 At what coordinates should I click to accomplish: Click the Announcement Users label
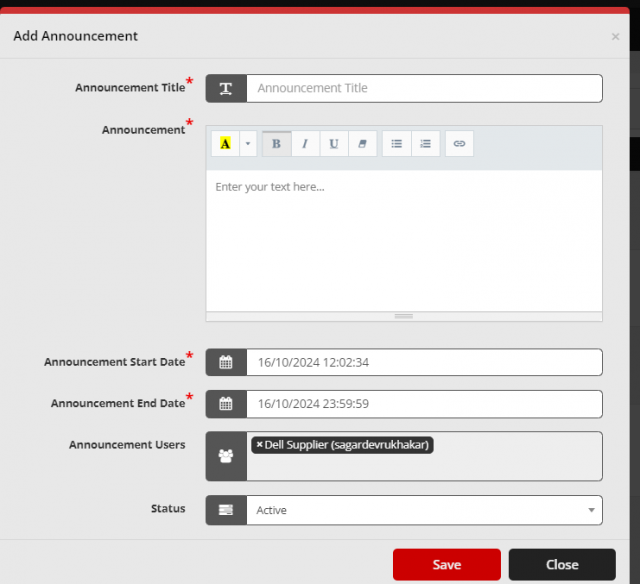pyautogui.click(x=127, y=444)
